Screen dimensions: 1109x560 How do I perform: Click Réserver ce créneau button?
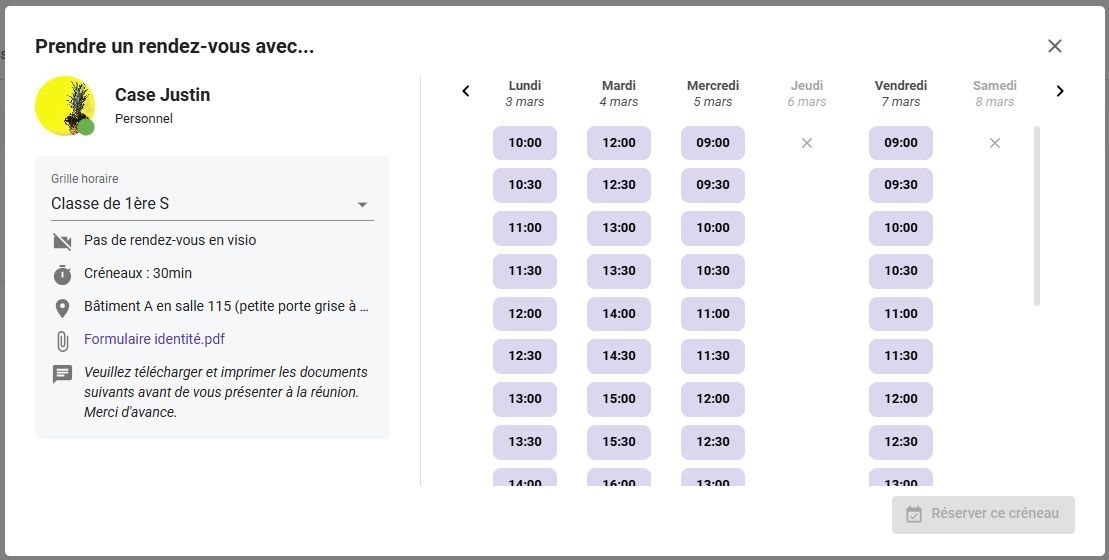click(x=983, y=514)
